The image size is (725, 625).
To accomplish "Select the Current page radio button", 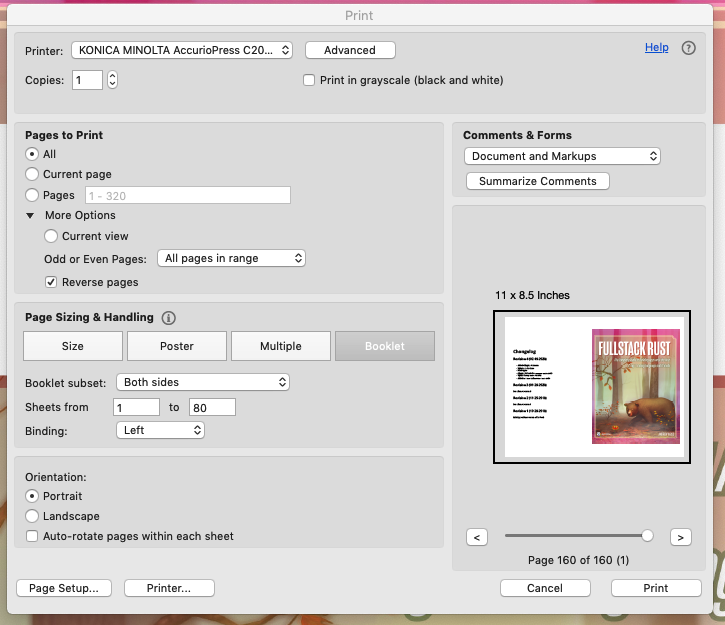I will pos(32,174).
